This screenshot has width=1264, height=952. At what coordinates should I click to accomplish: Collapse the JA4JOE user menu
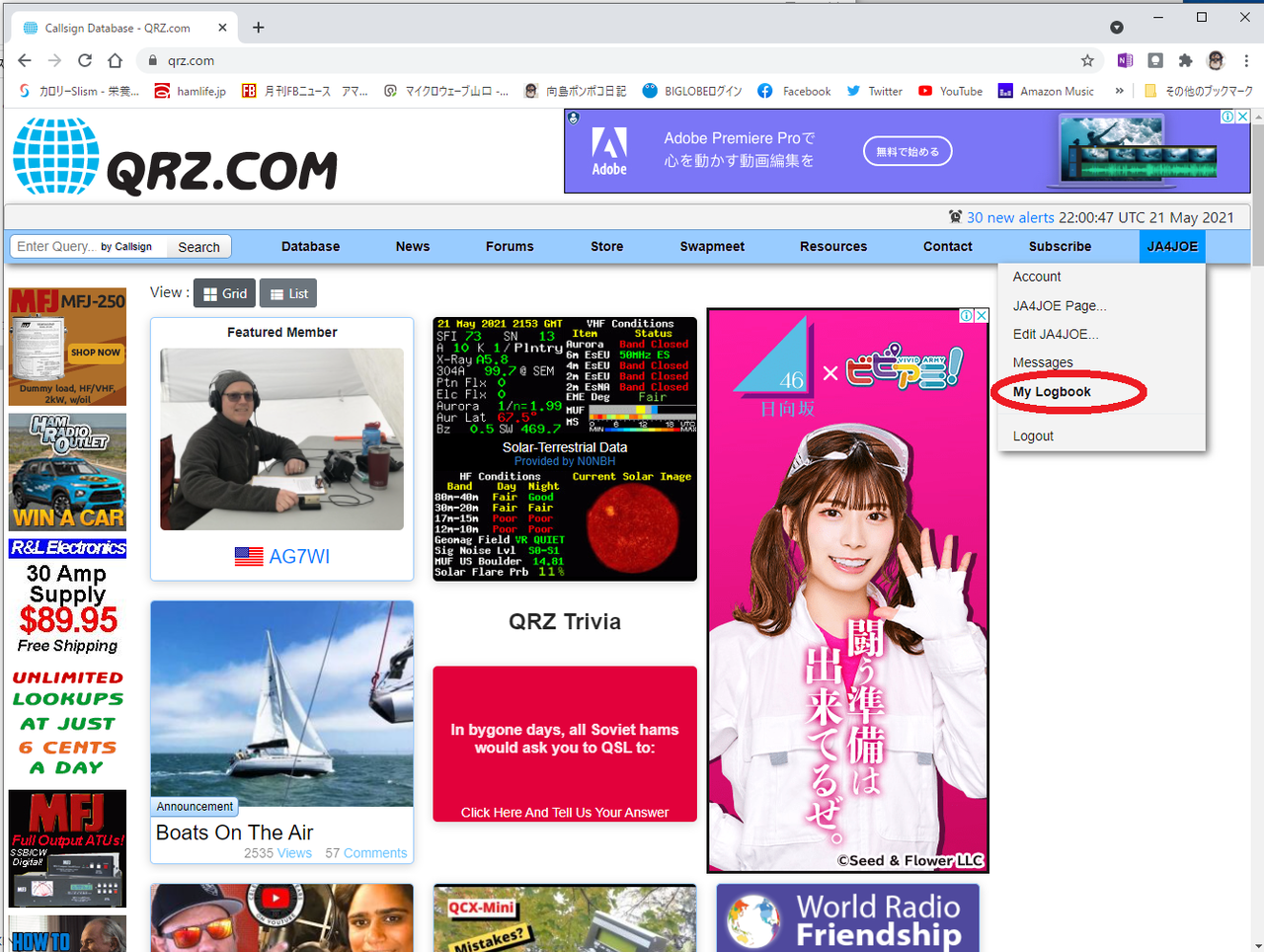click(1172, 247)
